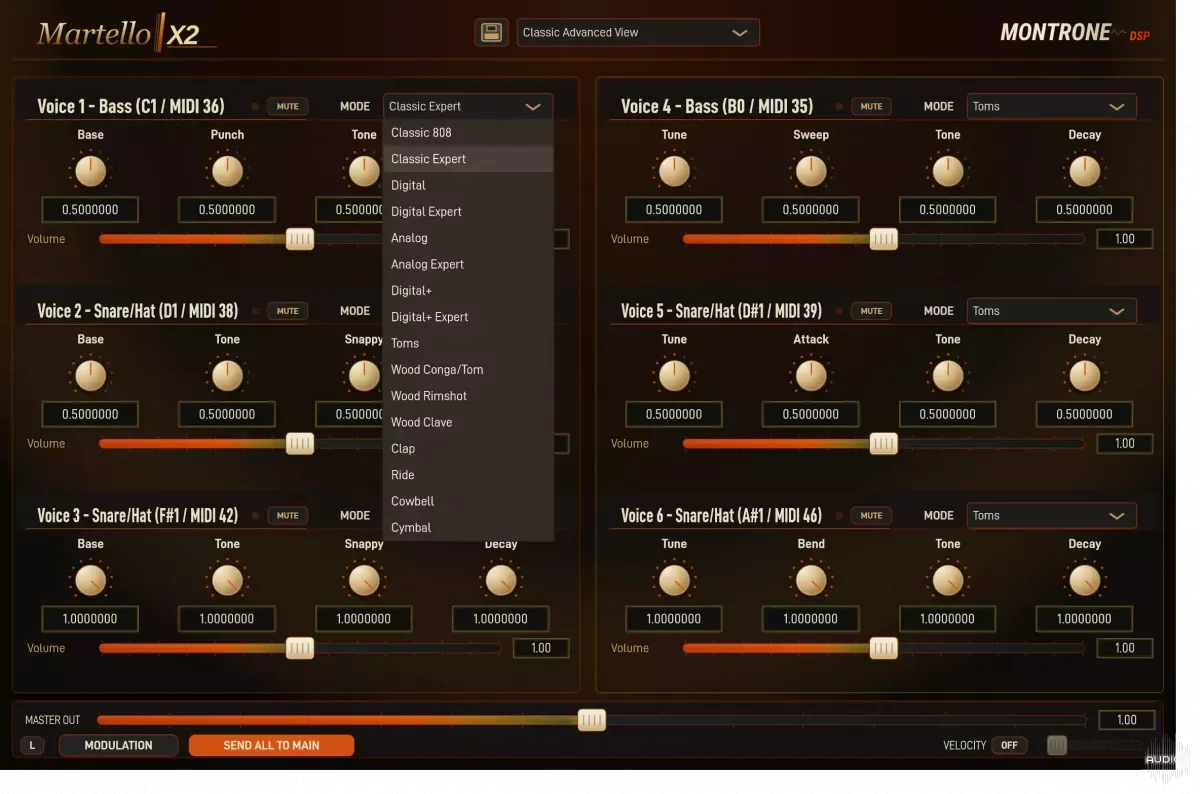Turn the Voice 1 Base knob
Viewport: 1200px width, 794px height.
90,171
